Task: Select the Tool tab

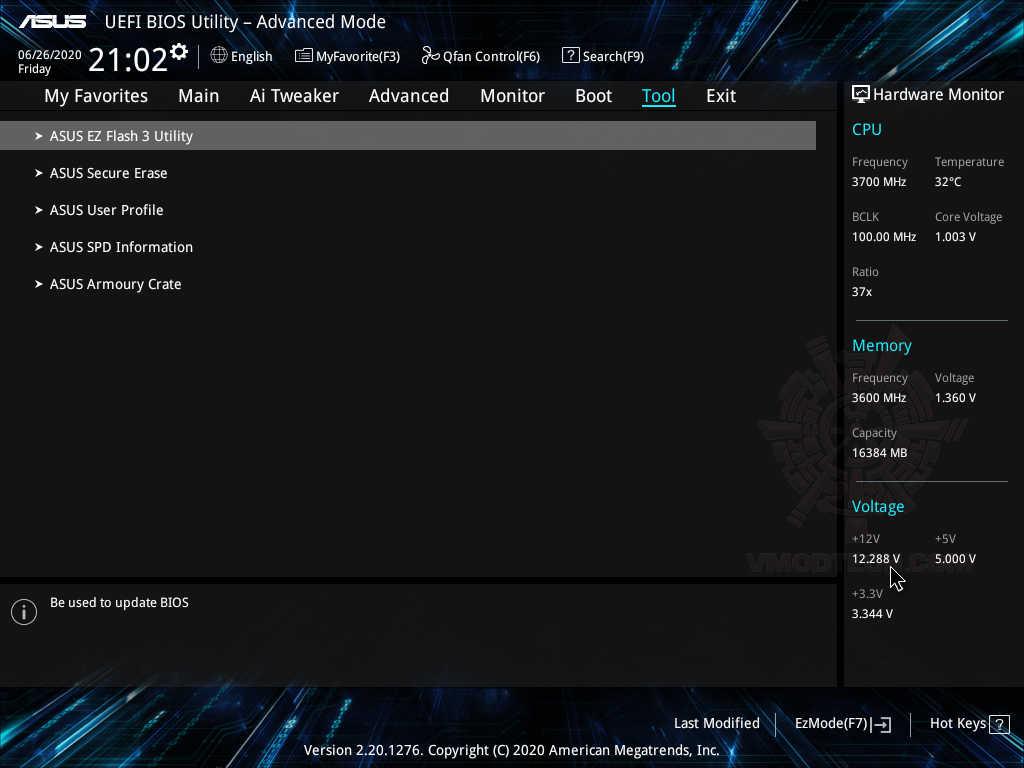Action: (x=658, y=96)
